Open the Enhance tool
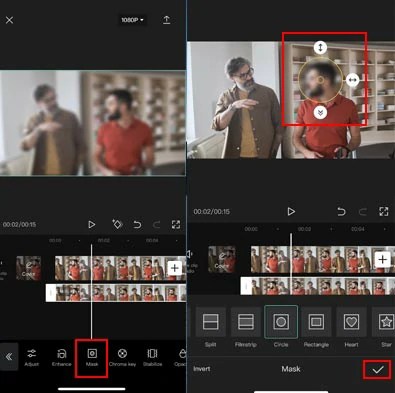This screenshot has width=395, height=393. click(62, 358)
